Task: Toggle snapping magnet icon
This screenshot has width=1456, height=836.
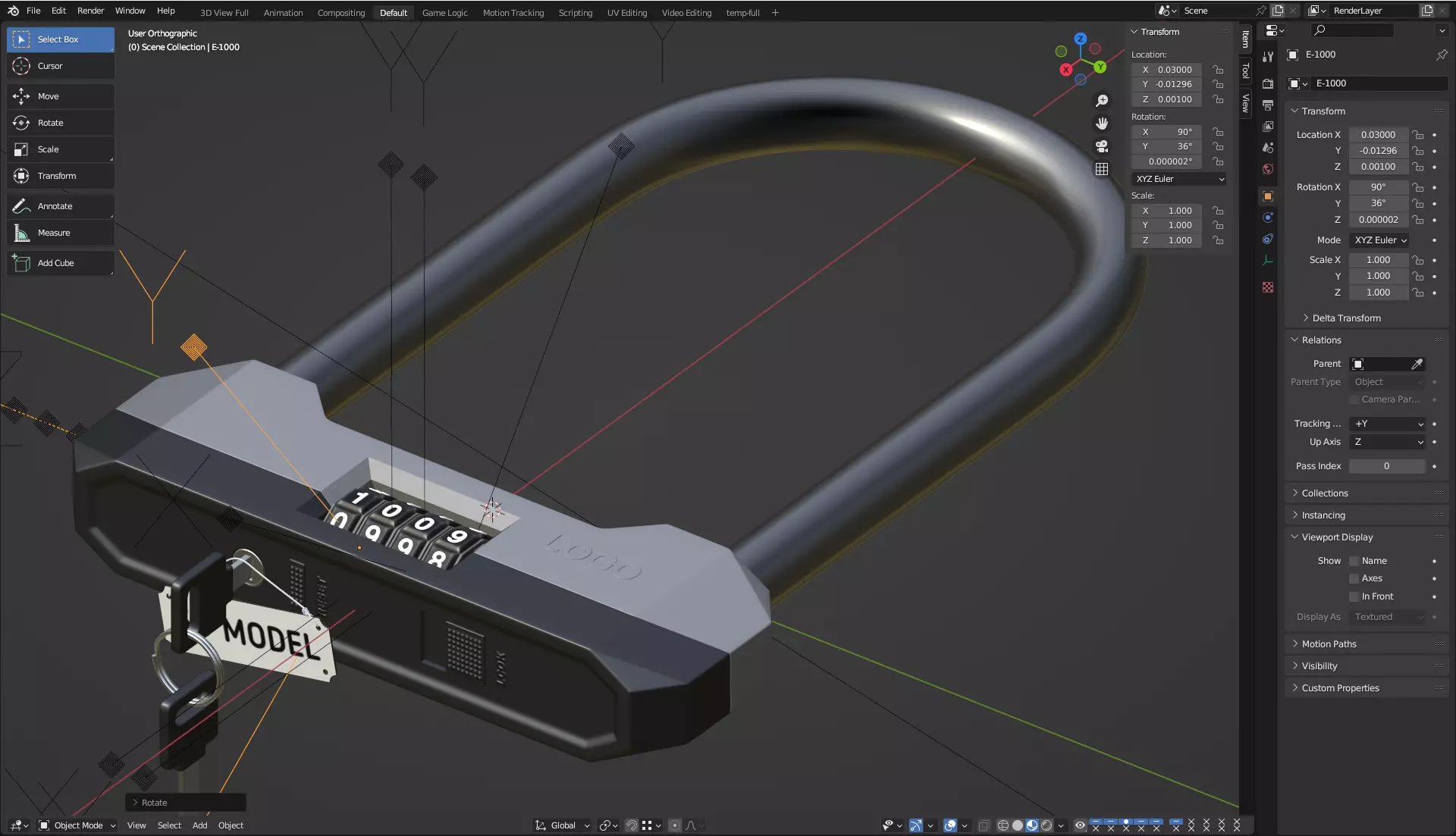Action: point(632,825)
